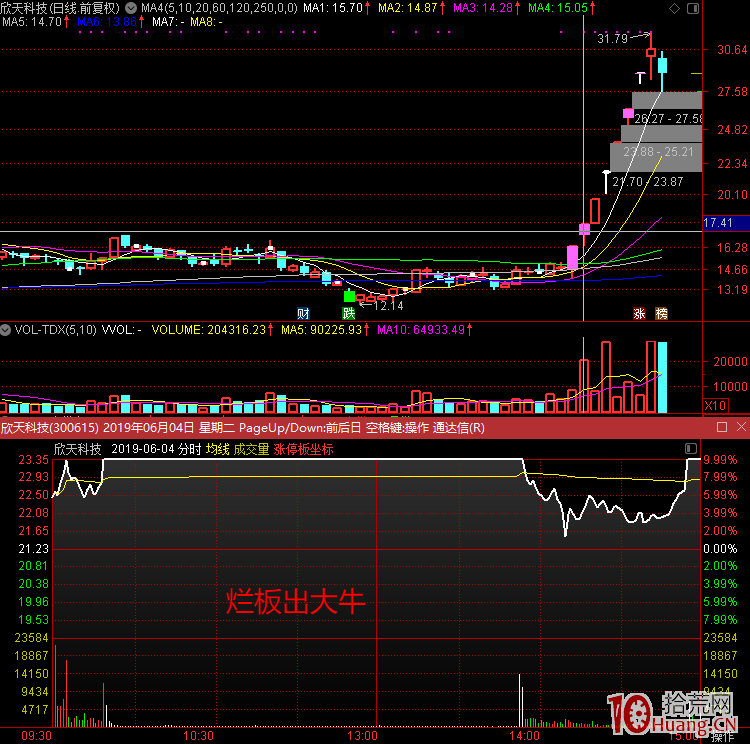Click the green 跌 marker under the candlesticks
This screenshot has width=750, height=744.
349,313
